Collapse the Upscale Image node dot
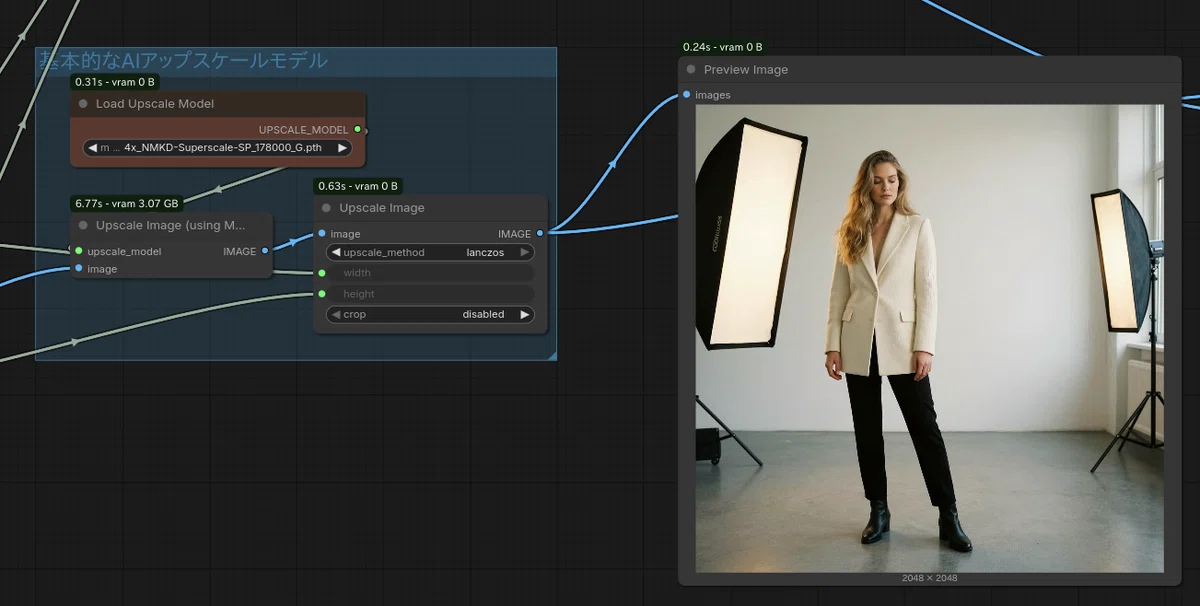The image size is (1200, 606). click(x=327, y=208)
